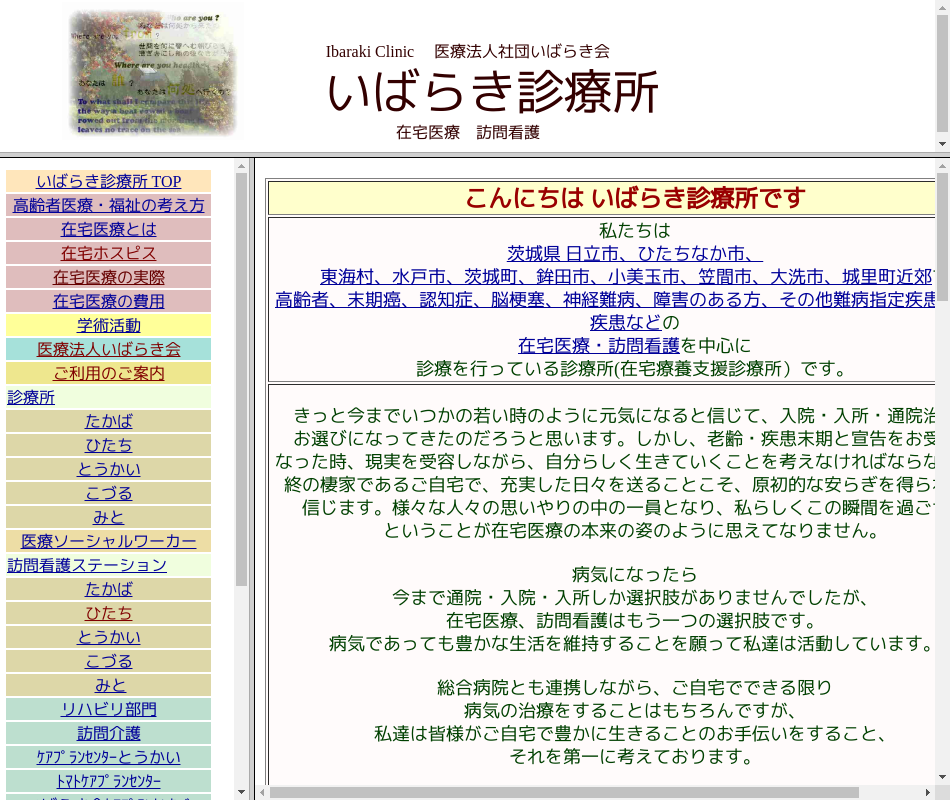Image resolution: width=950 pixels, height=800 pixels.
Task: Open 在宅医療の実際 link
Action: pos(108,277)
